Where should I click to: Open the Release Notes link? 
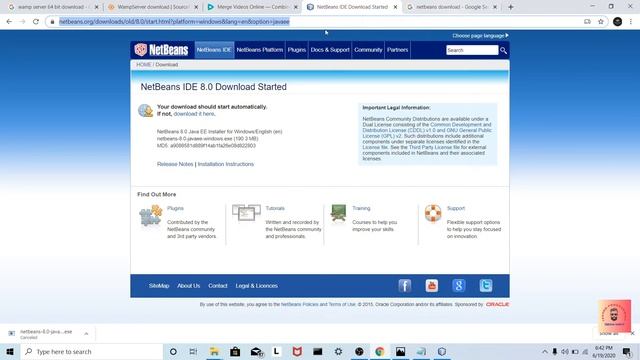pyautogui.click(x=175, y=164)
